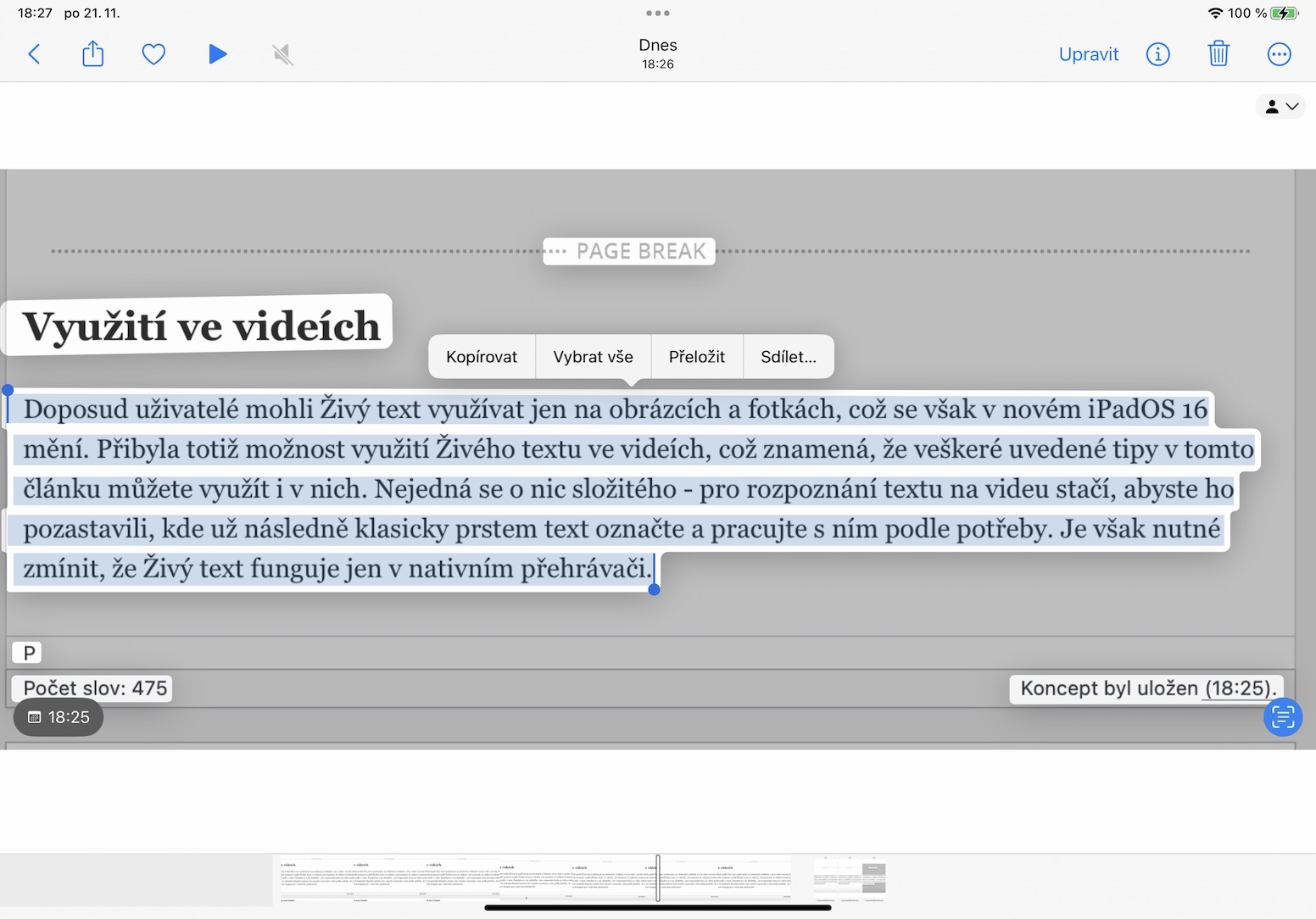Tap the 'Počet slov: 475' text
This screenshot has width=1316, height=919.
95,688
